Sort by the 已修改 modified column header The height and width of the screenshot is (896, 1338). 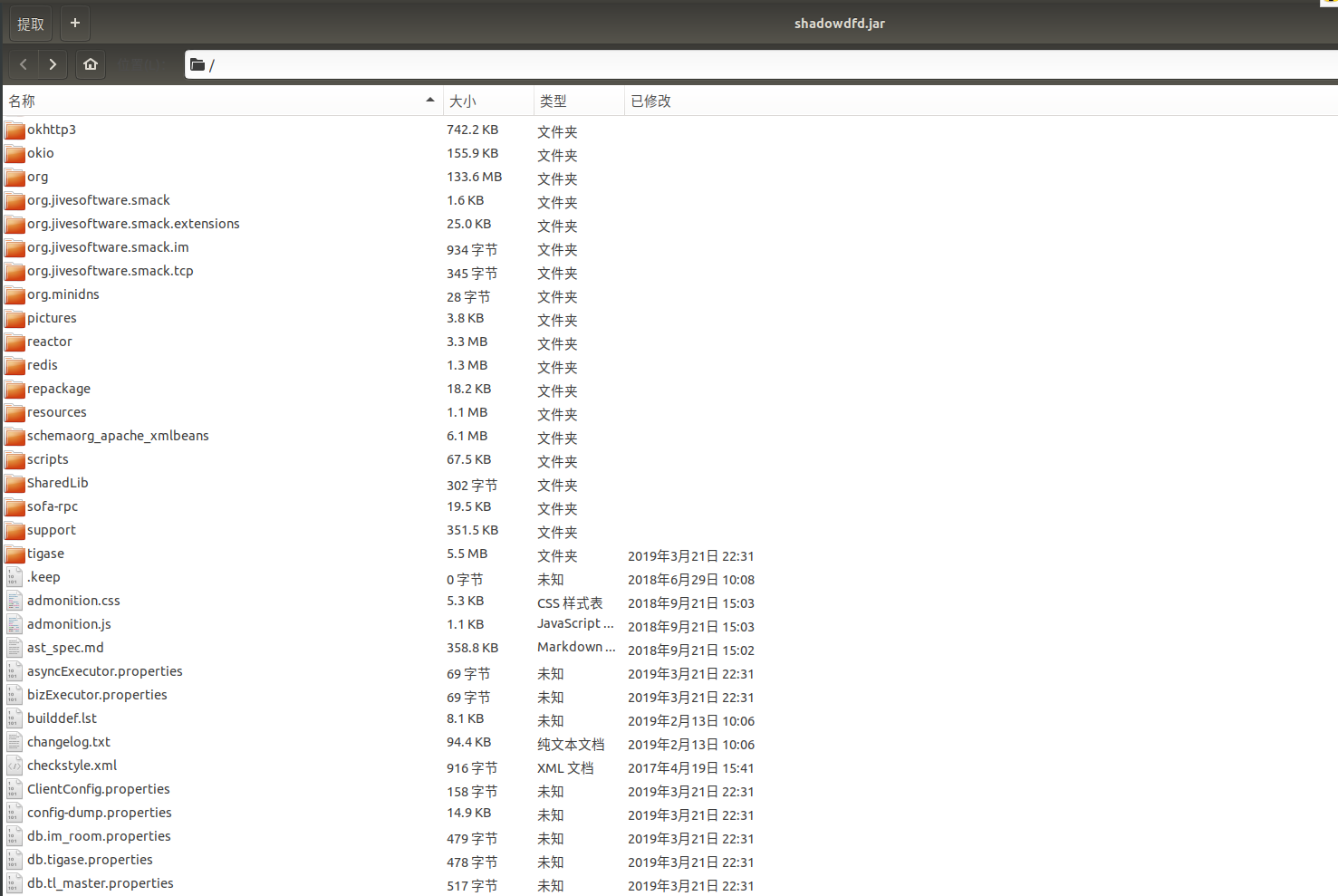(x=981, y=101)
